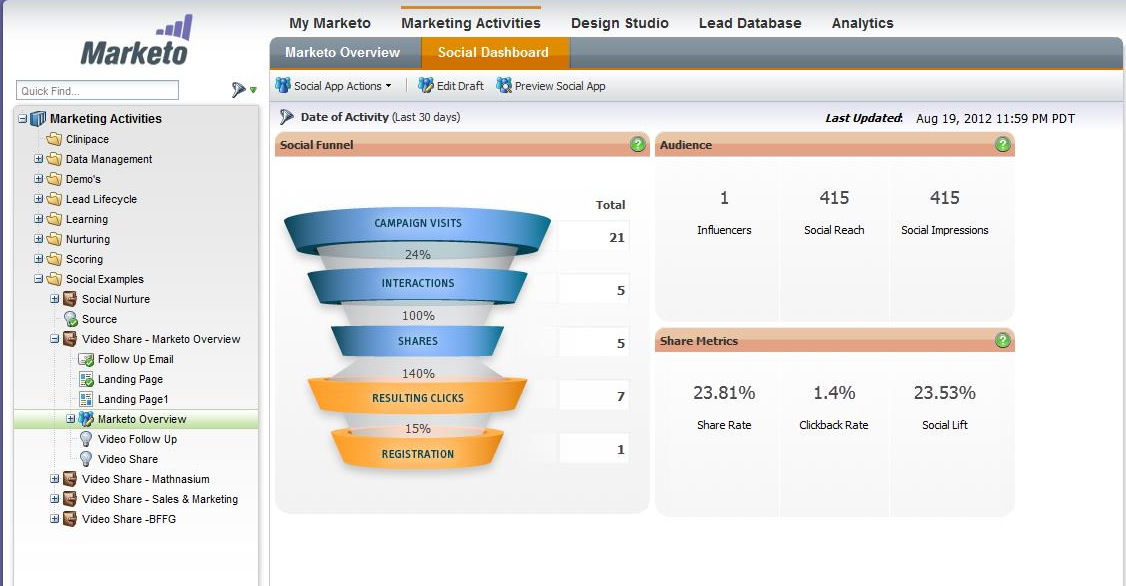Click the Campaign Visits funnel stage
Viewport: 1126px width, 586px height.
(x=418, y=225)
